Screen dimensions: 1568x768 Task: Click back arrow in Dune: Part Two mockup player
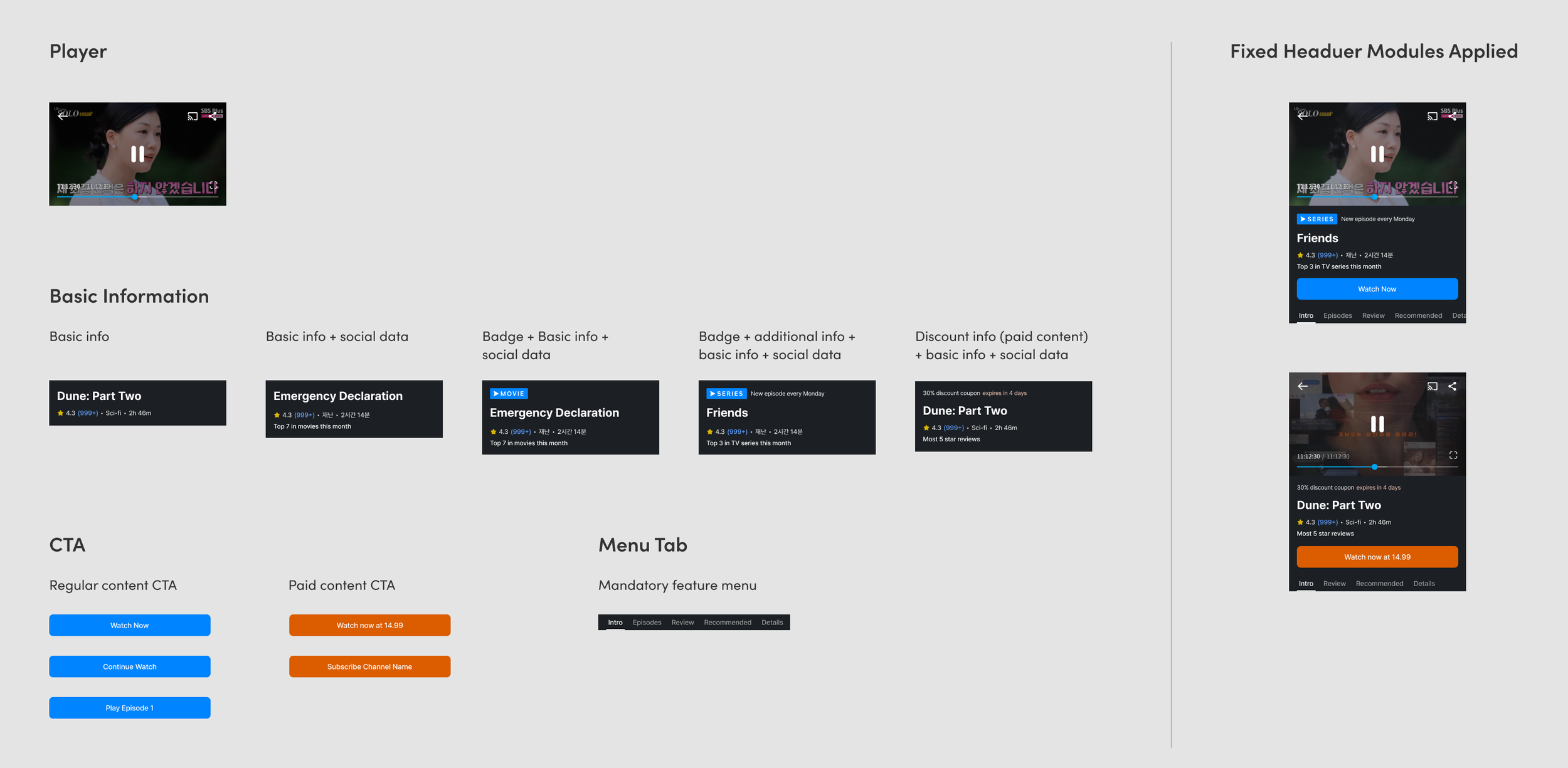point(1303,386)
